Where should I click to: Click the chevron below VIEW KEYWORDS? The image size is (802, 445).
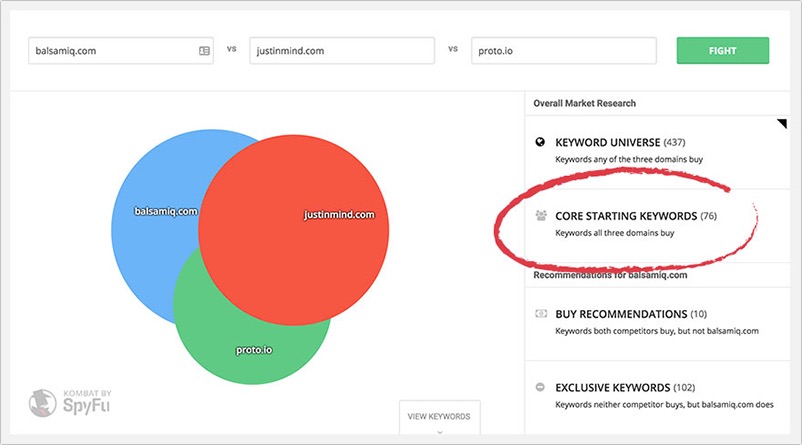pos(439,432)
